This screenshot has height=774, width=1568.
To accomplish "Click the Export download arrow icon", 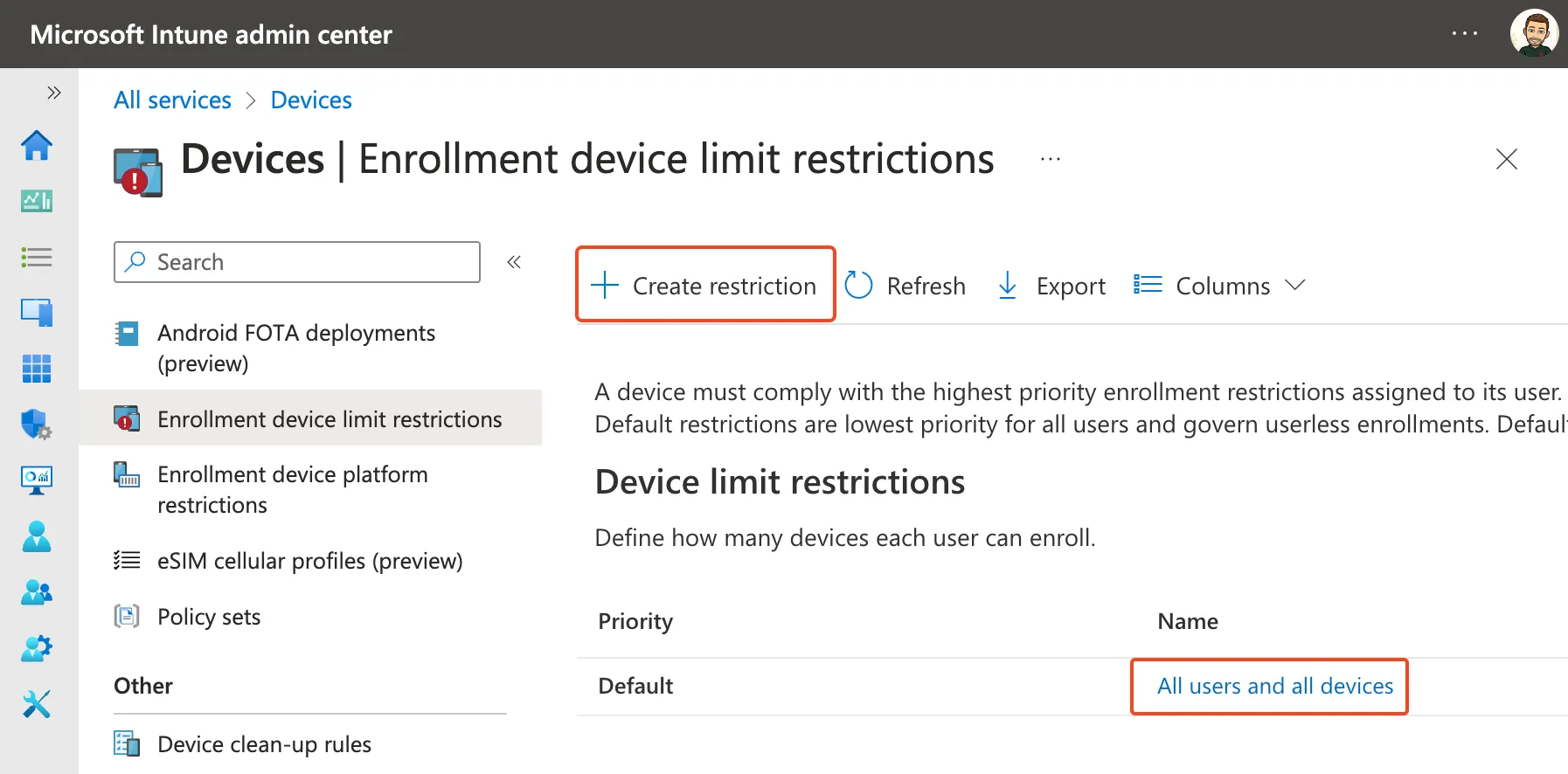I will pos(1008,285).
